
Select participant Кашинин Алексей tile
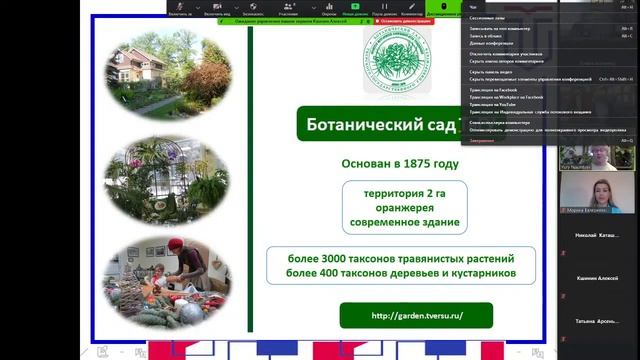point(597,278)
